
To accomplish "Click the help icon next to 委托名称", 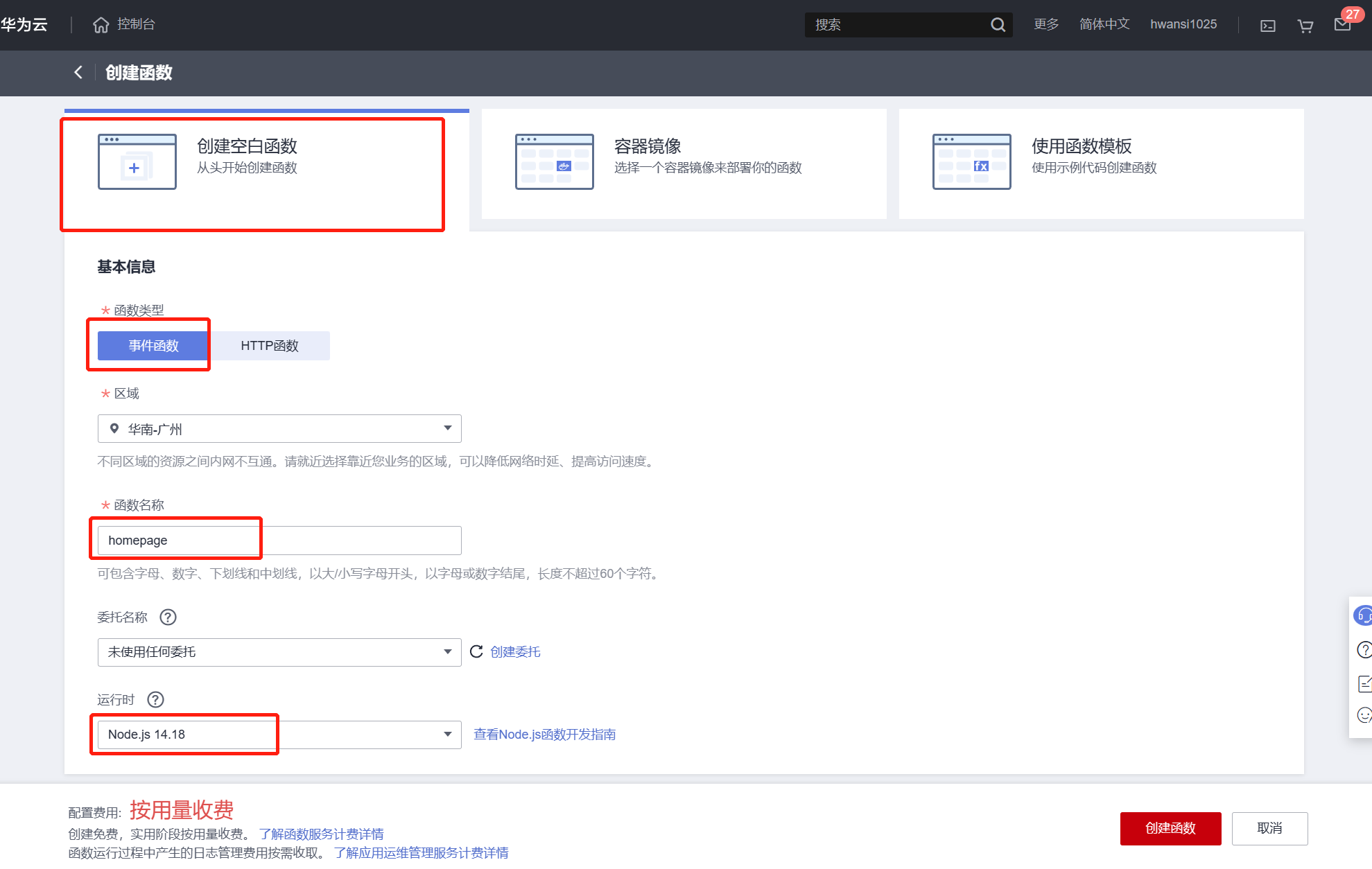I will [x=168, y=617].
